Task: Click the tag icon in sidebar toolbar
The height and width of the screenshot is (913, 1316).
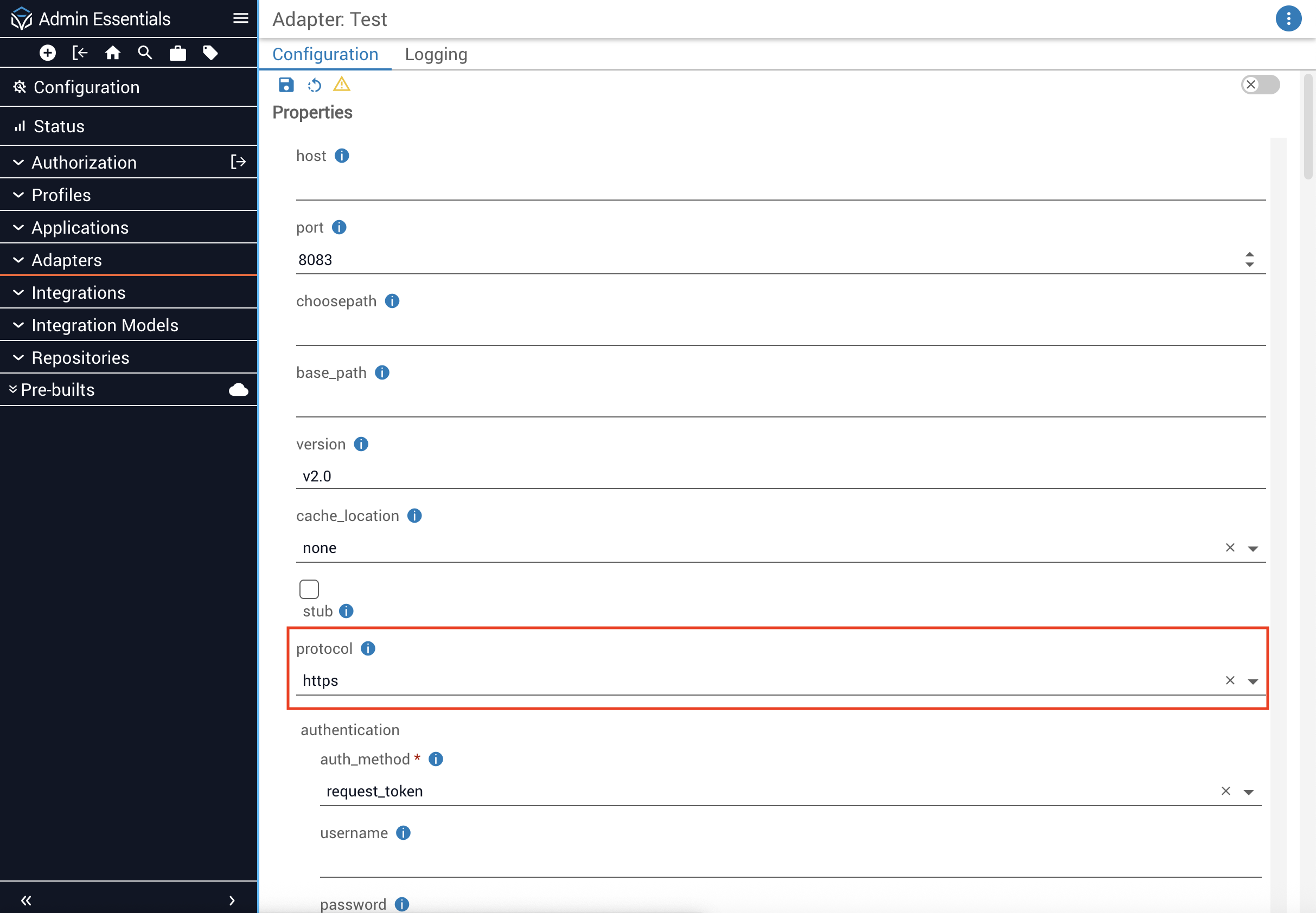Action: click(210, 53)
